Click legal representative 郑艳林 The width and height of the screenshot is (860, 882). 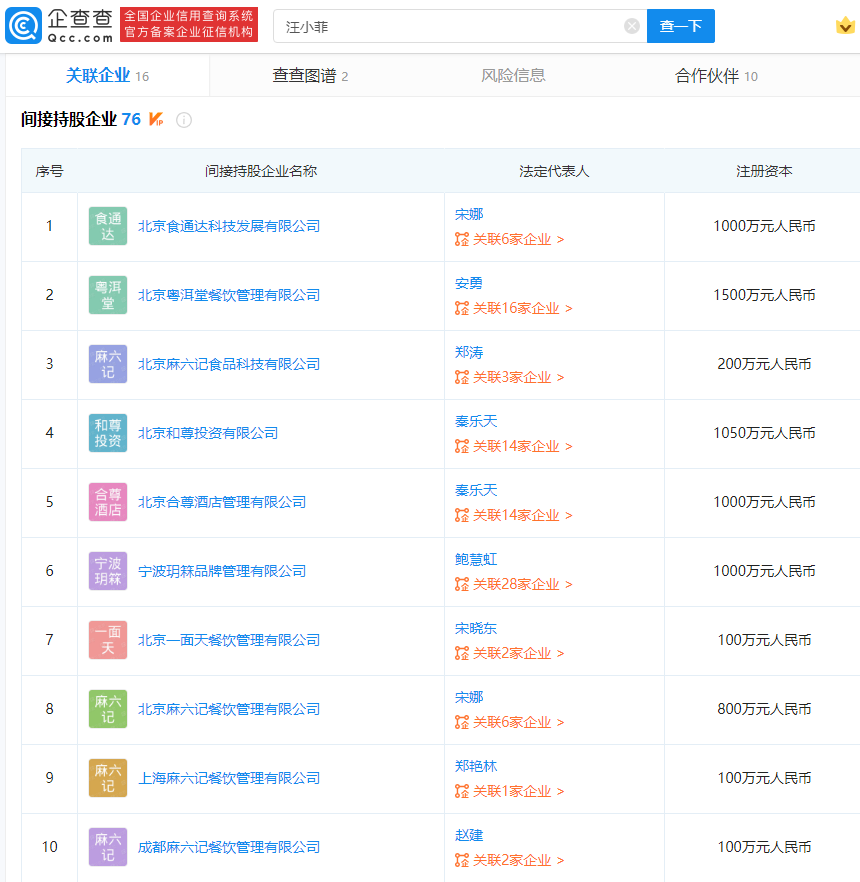476,766
